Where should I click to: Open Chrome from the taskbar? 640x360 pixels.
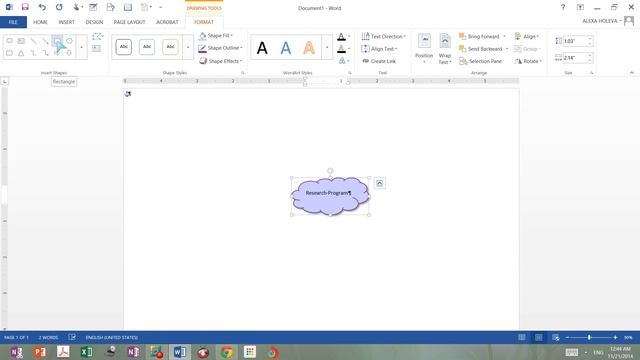tap(227, 352)
